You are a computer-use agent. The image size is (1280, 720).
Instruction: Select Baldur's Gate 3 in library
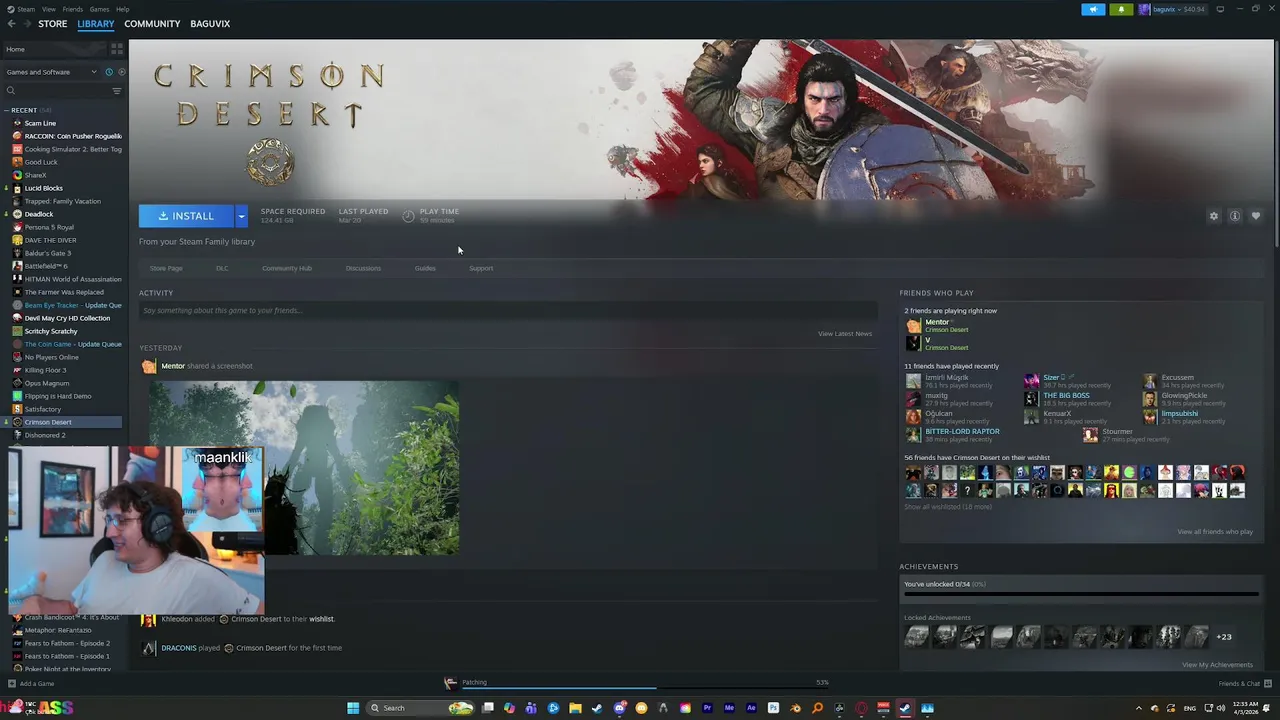(x=47, y=253)
